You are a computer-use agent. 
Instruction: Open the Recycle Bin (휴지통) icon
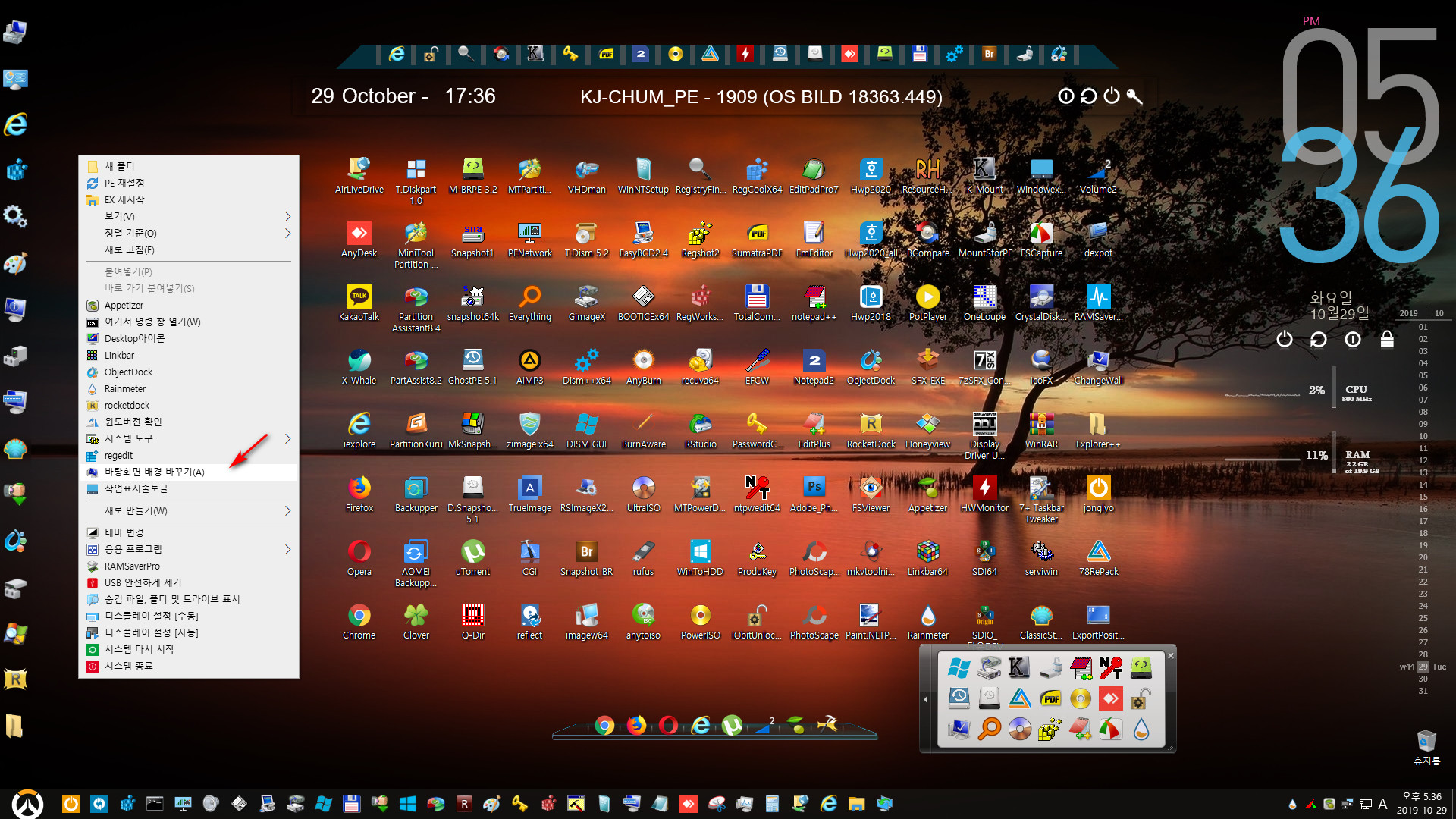pos(1426,747)
